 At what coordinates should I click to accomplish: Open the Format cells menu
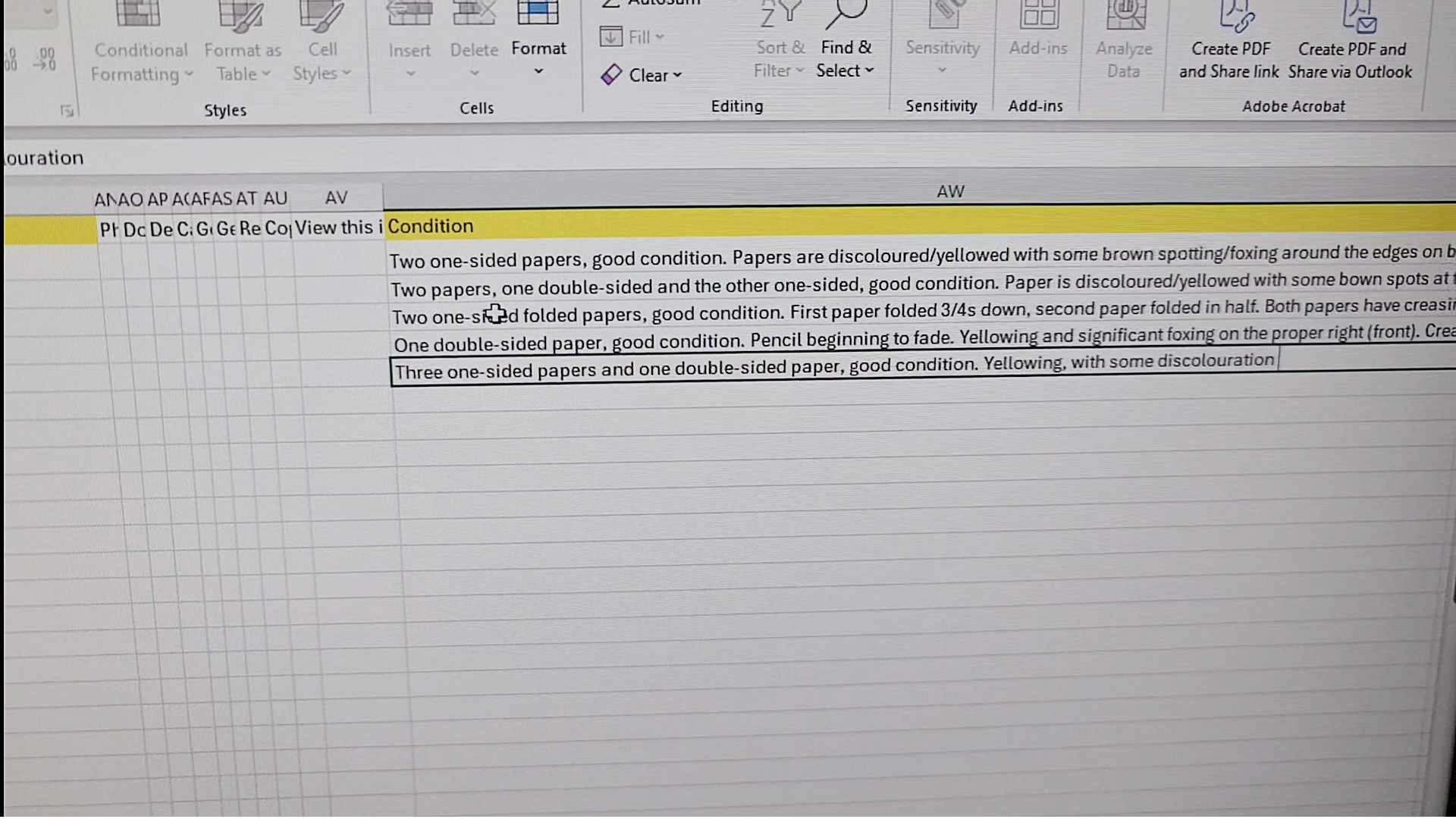(538, 49)
